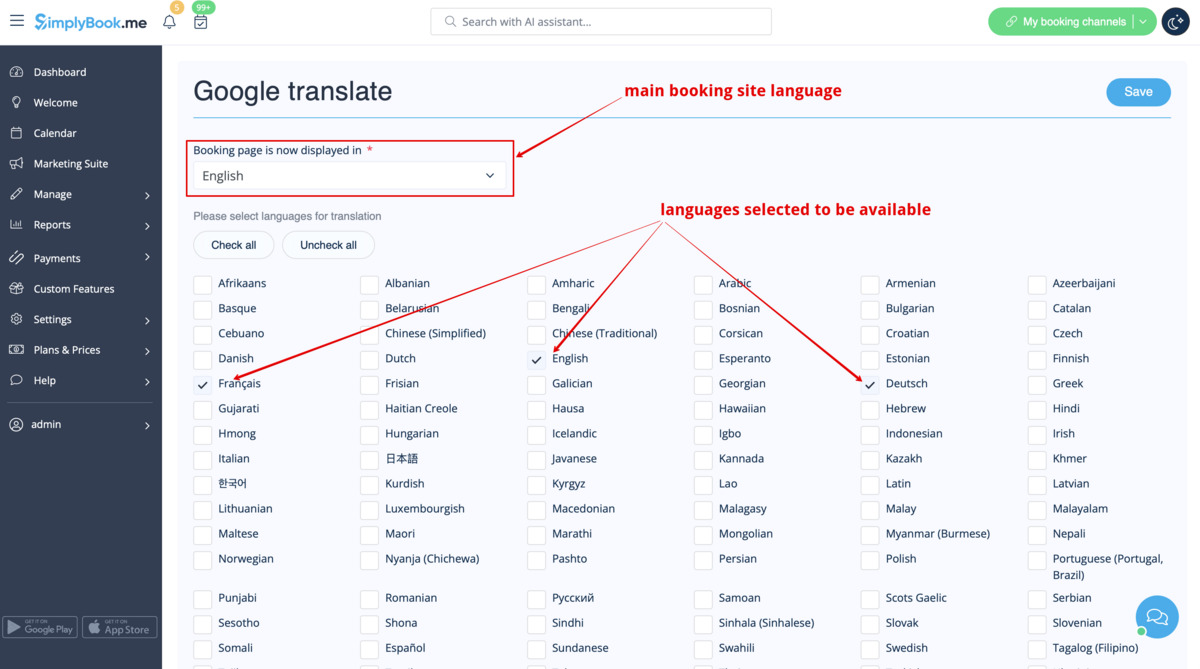Click the Dashboard sidebar icon
Image resolution: width=1200 pixels, height=669 pixels.
(x=16, y=72)
